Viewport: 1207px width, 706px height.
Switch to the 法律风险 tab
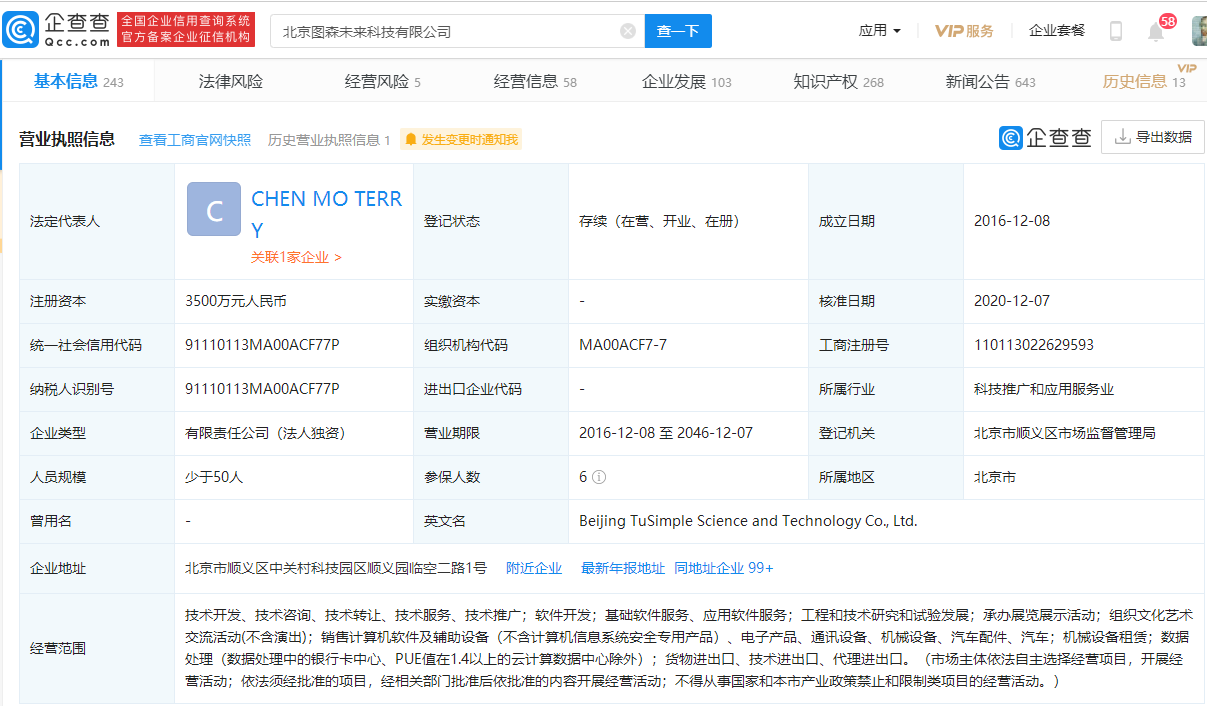coord(231,82)
